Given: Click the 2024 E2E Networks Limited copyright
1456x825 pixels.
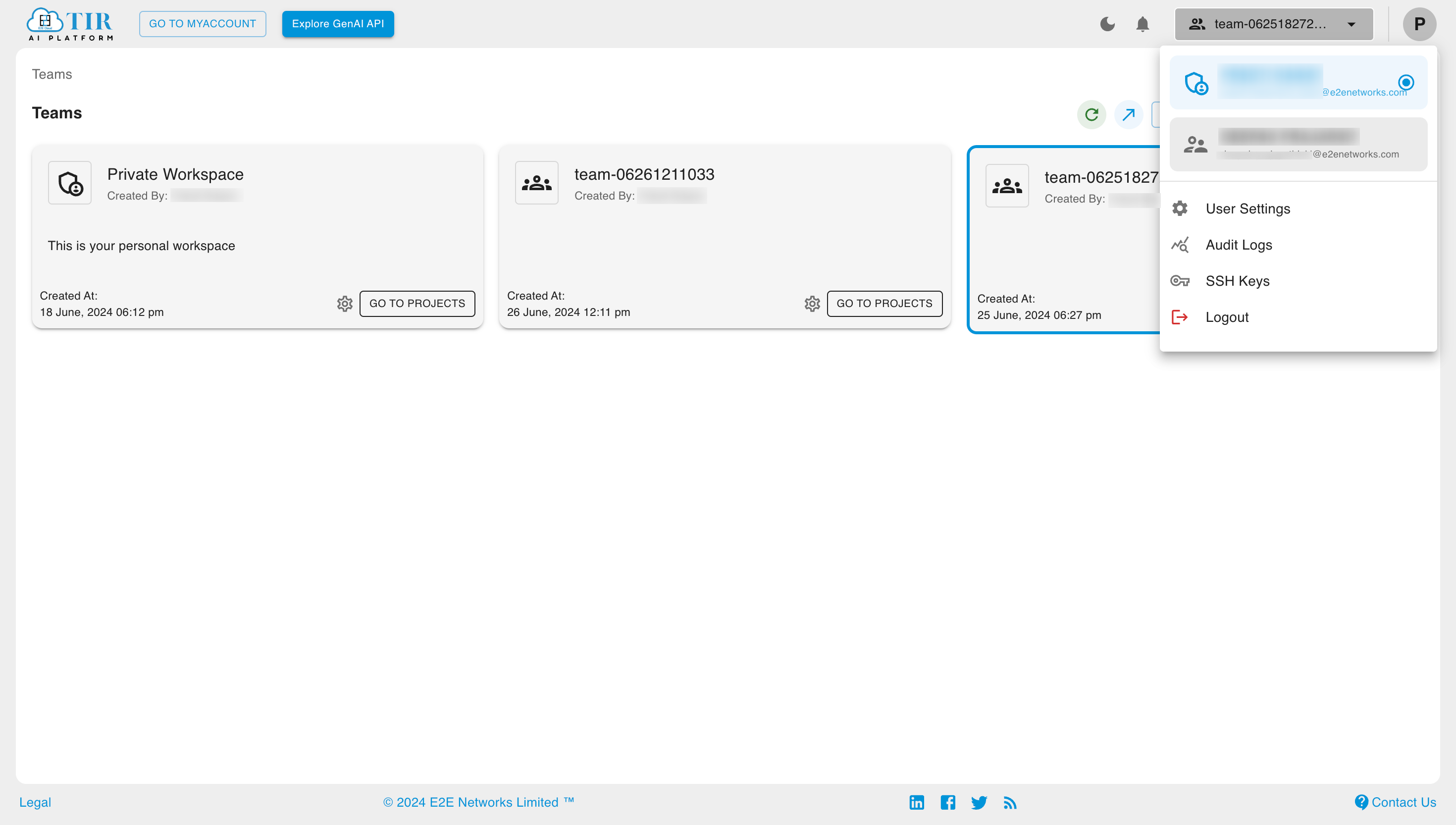Looking at the screenshot, I should pyautogui.click(x=479, y=802).
